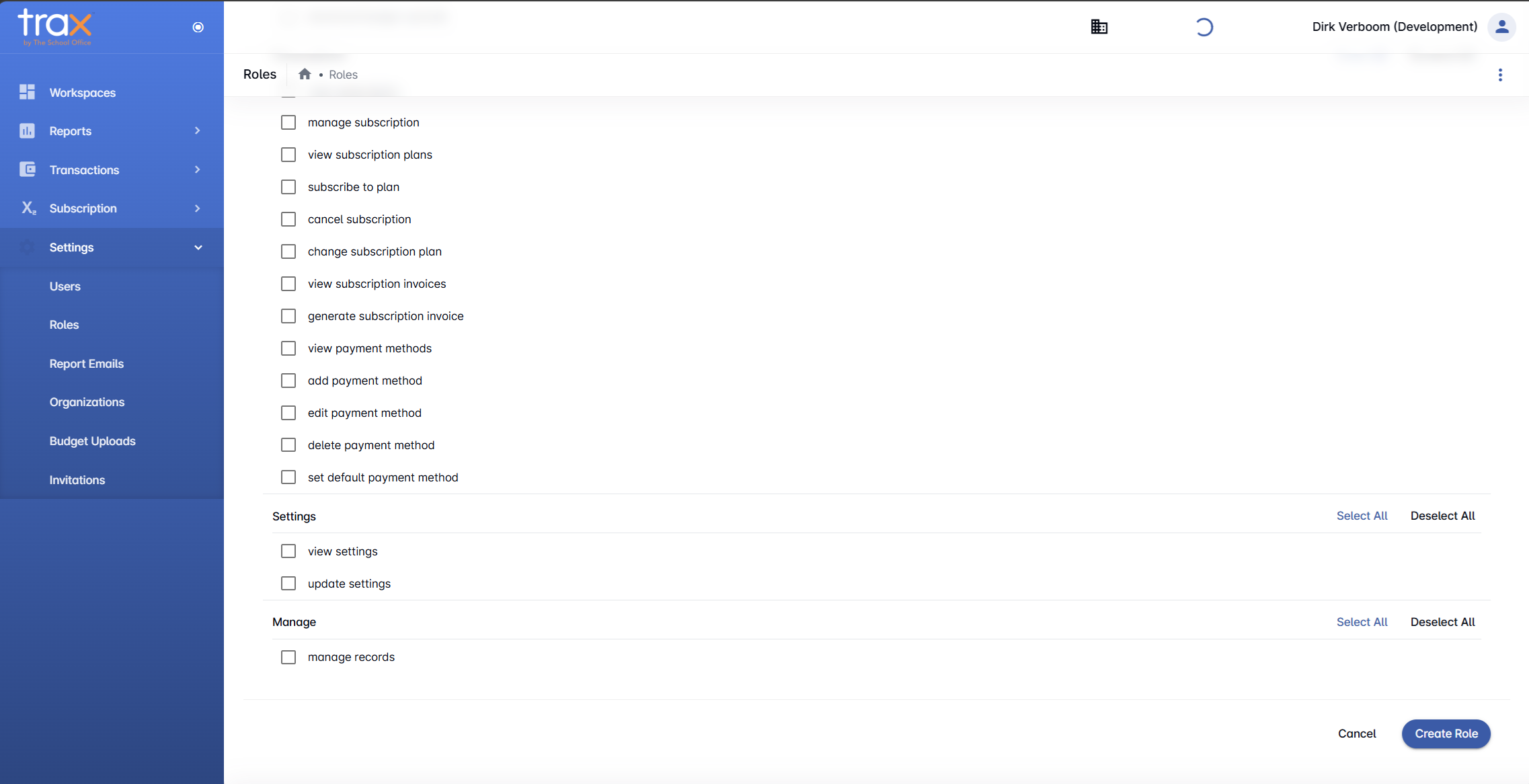Expand the Subscription menu chevron
This screenshot has width=1529, height=784.
click(x=198, y=208)
